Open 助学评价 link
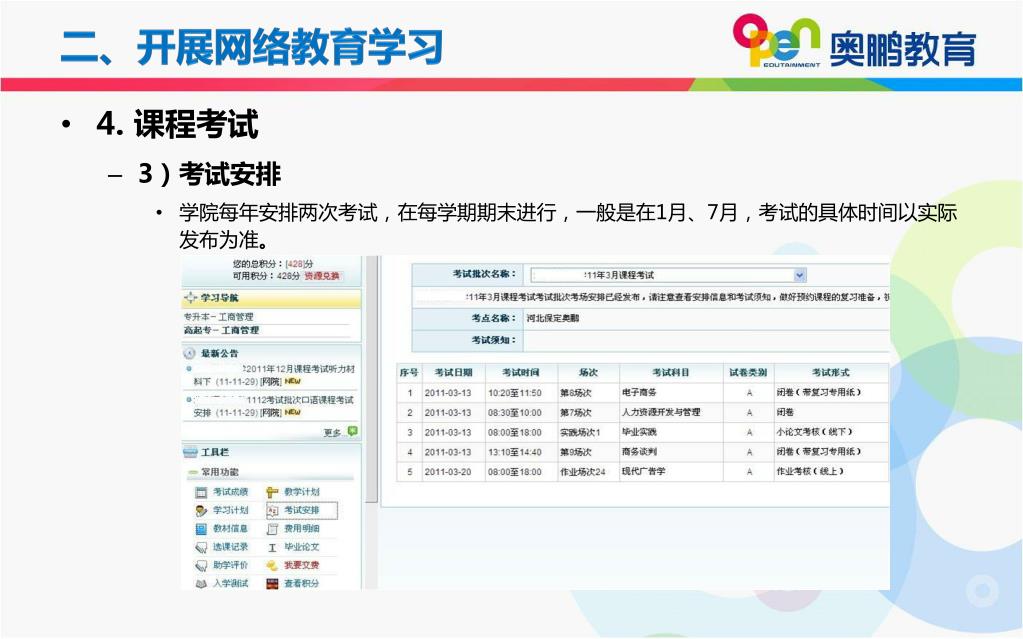This screenshot has height=639, width=1023. 230,565
